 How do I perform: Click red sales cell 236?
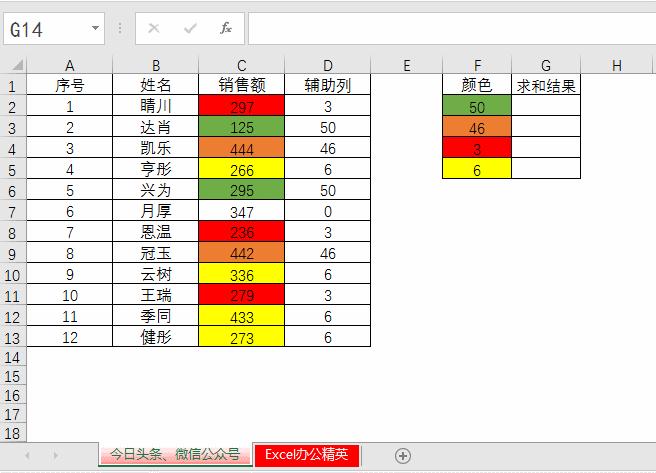click(x=242, y=232)
